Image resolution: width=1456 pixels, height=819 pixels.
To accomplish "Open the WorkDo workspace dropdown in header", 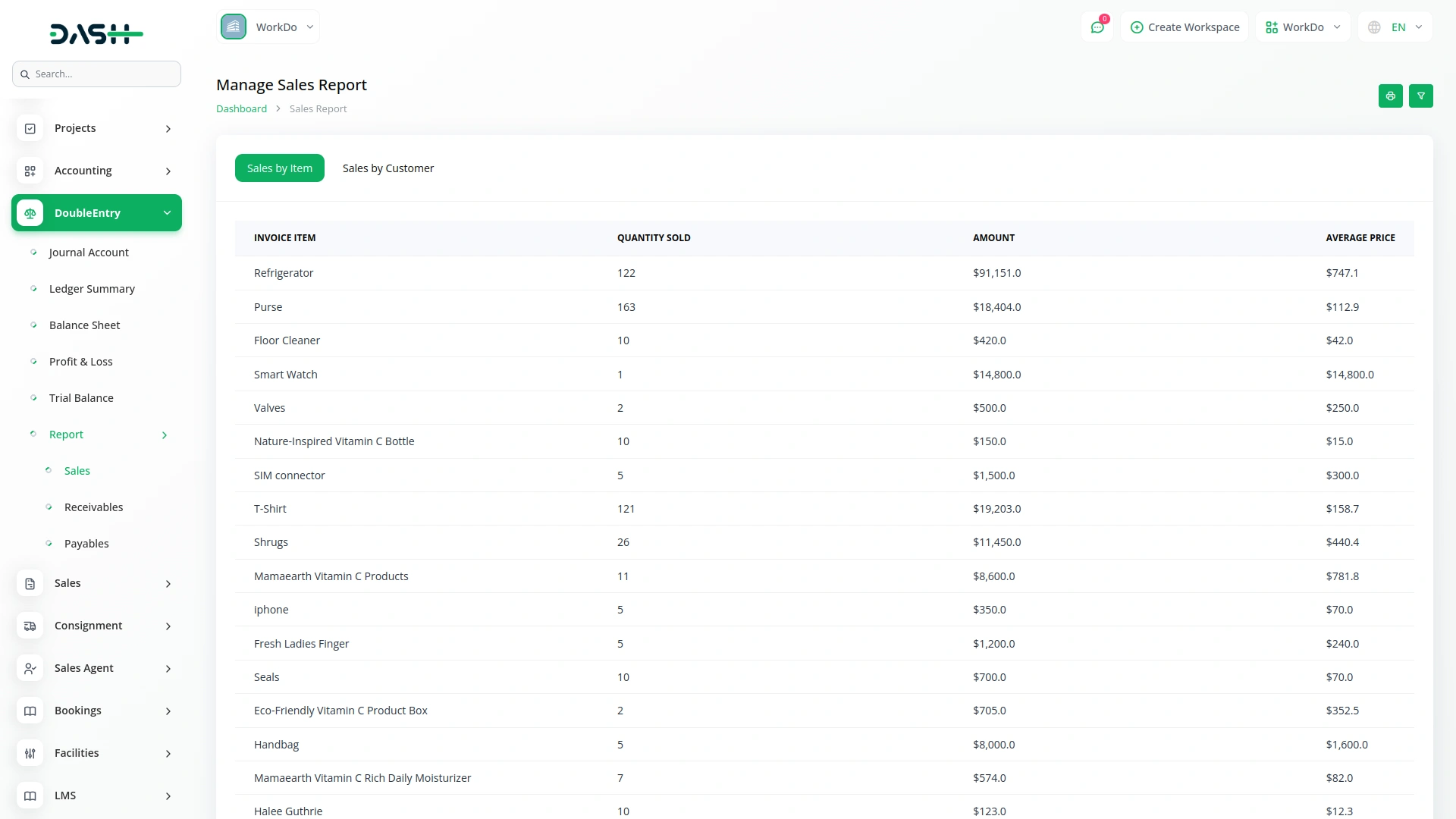I will (x=1303, y=27).
